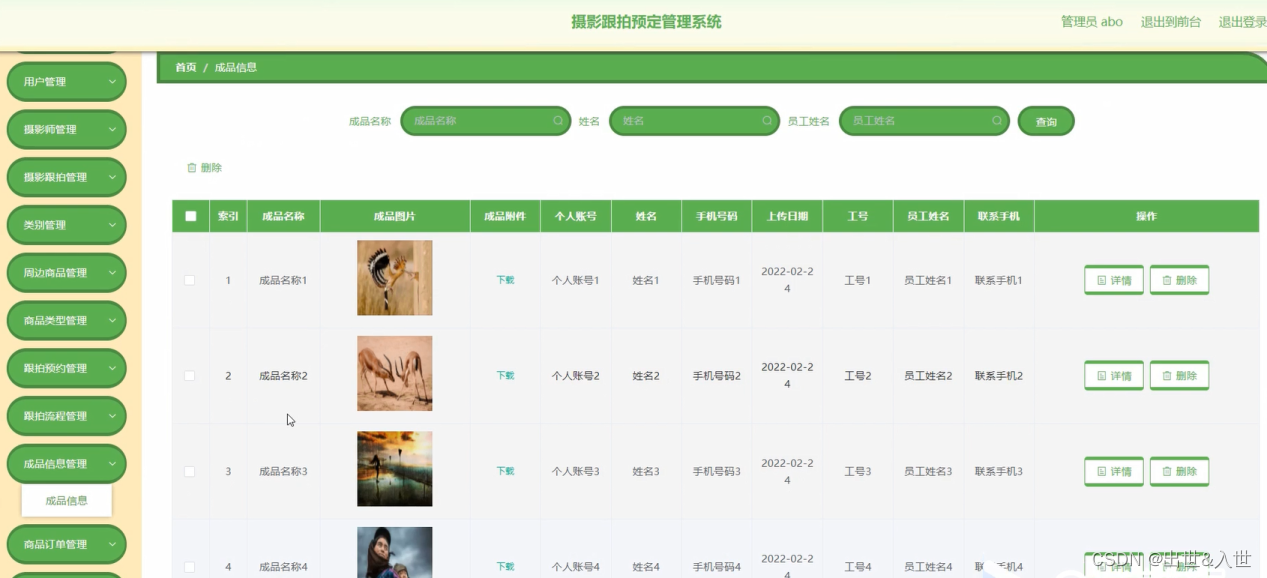This screenshot has height=578, width=1267.
Task: Click the 上传日期 column header
Action: coord(788,216)
